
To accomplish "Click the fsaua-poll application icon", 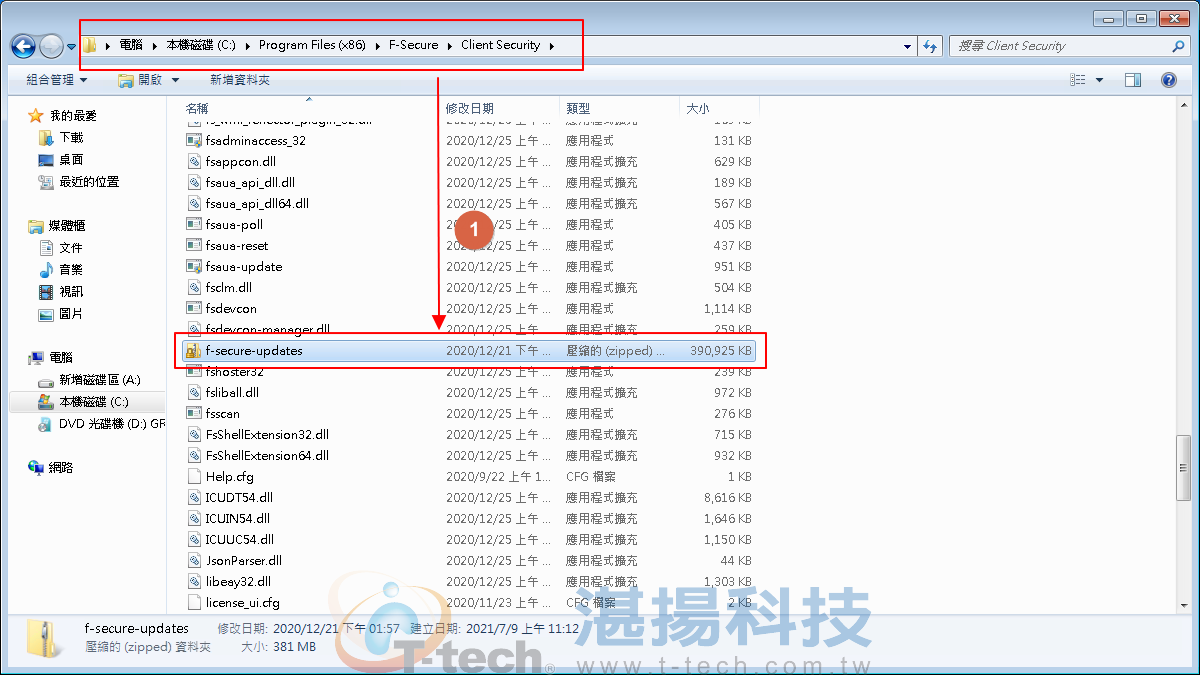I will click(x=195, y=225).
